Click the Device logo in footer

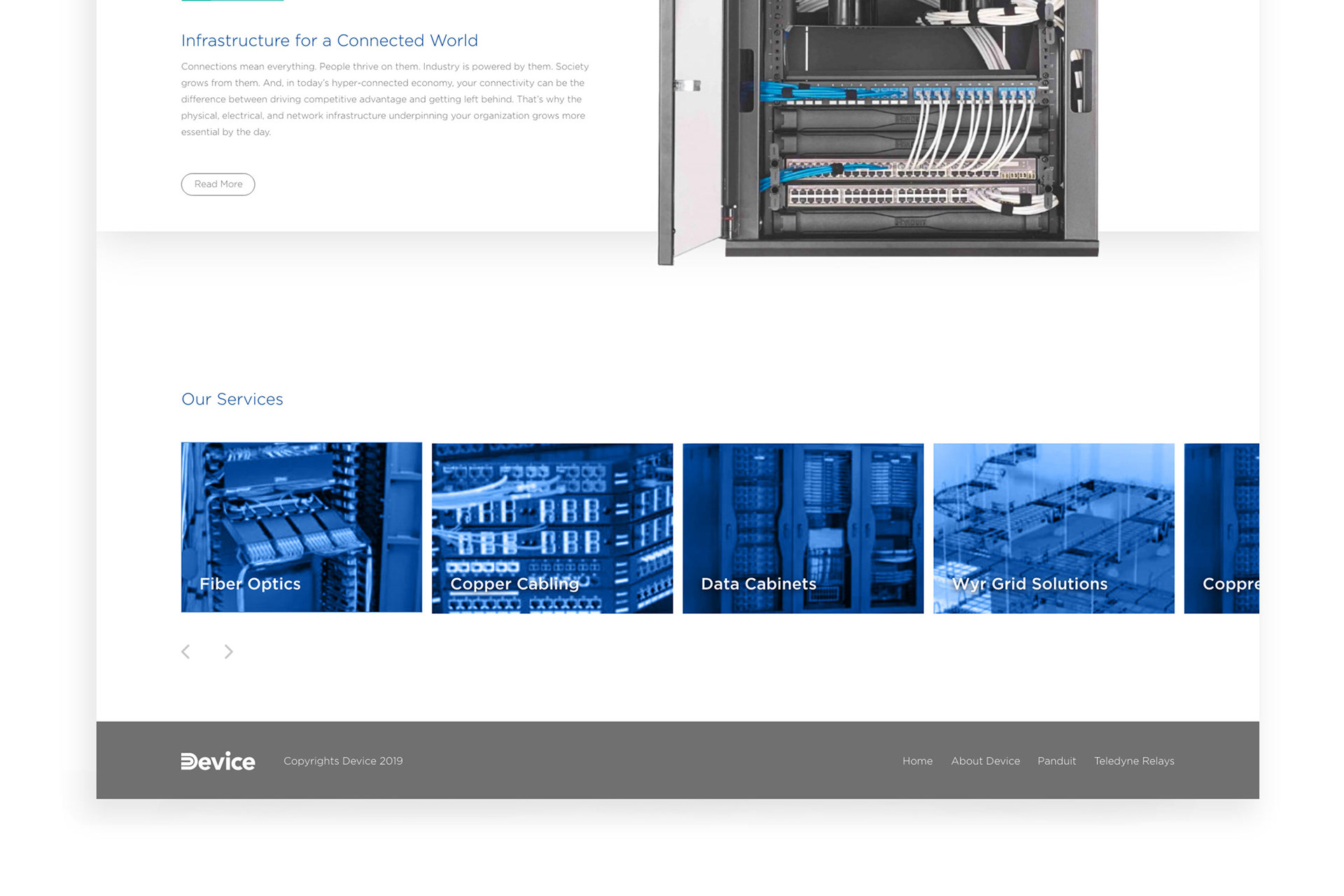click(218, 761)
